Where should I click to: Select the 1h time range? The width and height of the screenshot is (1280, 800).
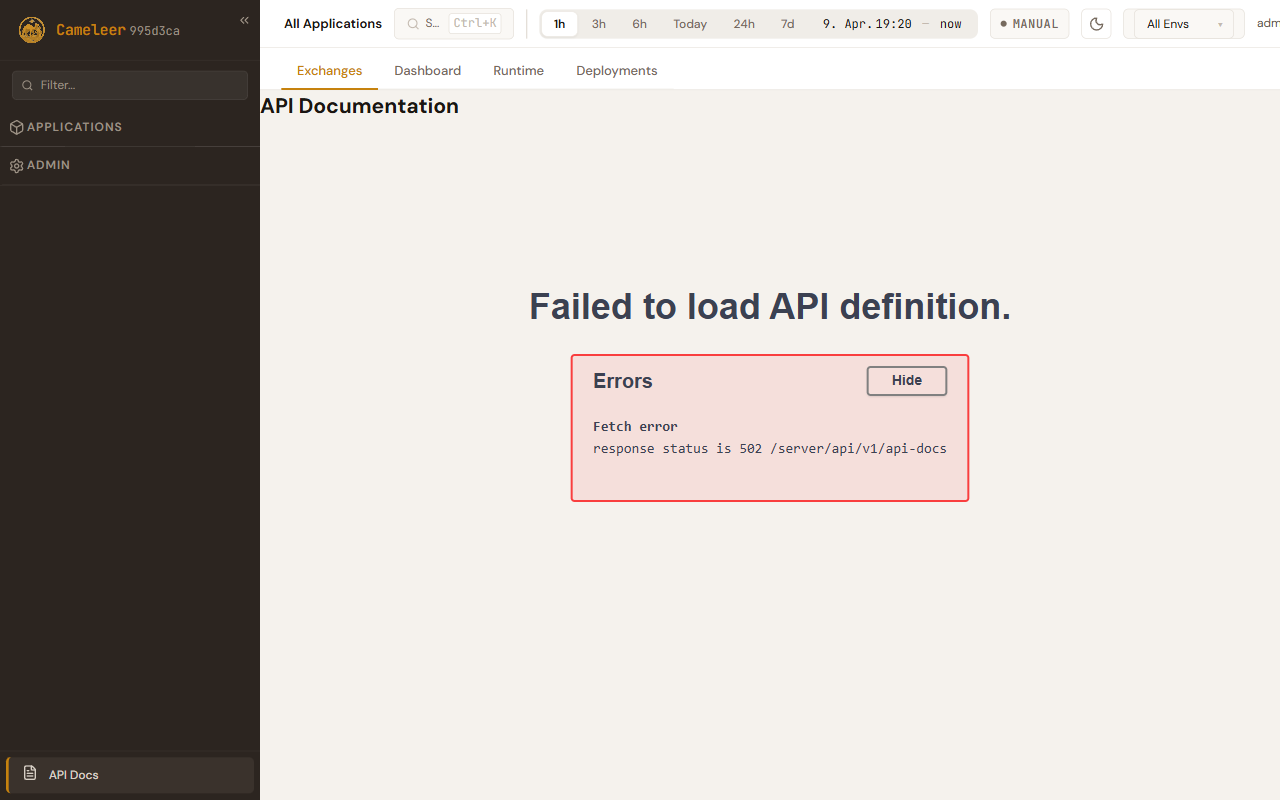point(560,24)
